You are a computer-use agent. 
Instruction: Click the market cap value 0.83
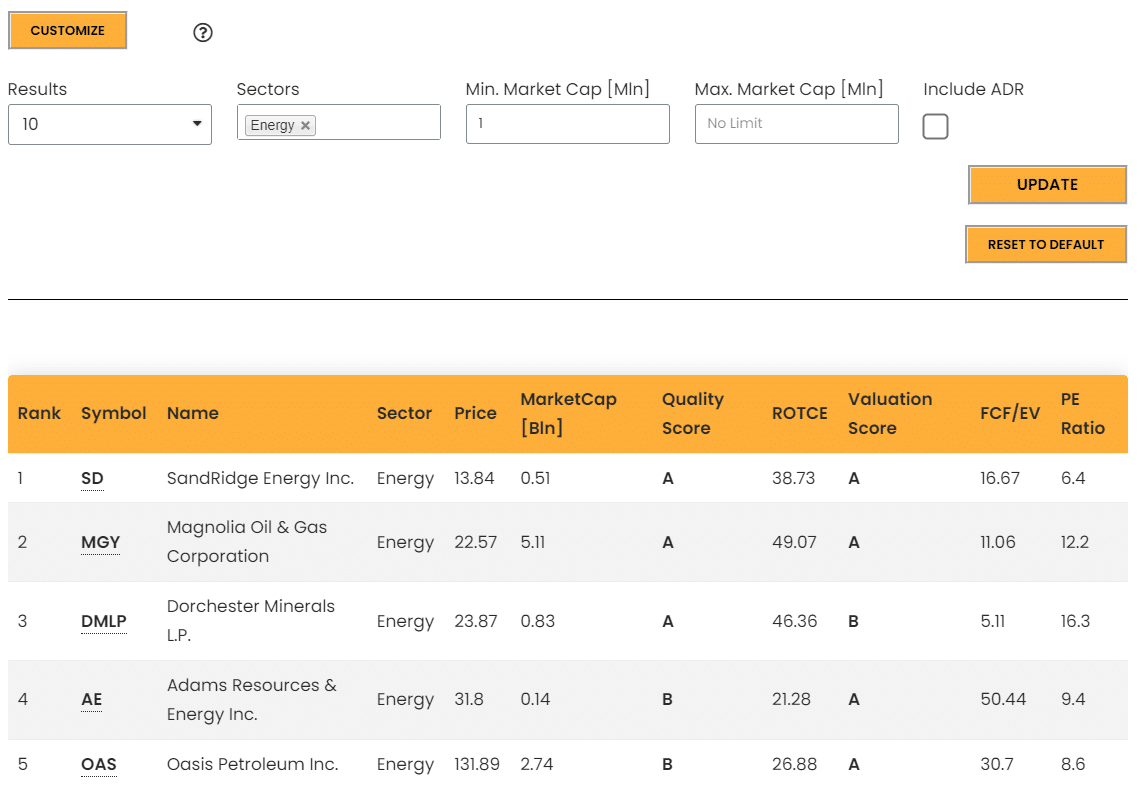tap(538, 621)
